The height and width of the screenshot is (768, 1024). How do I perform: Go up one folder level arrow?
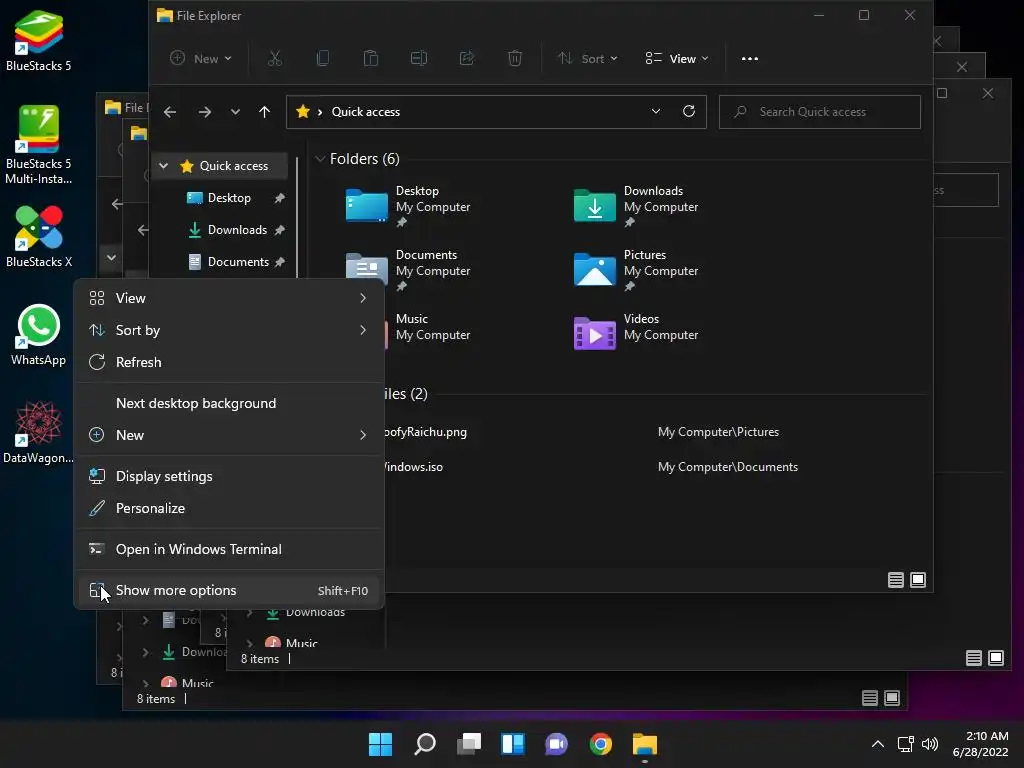pyautogui.click(x=264, y=112)
